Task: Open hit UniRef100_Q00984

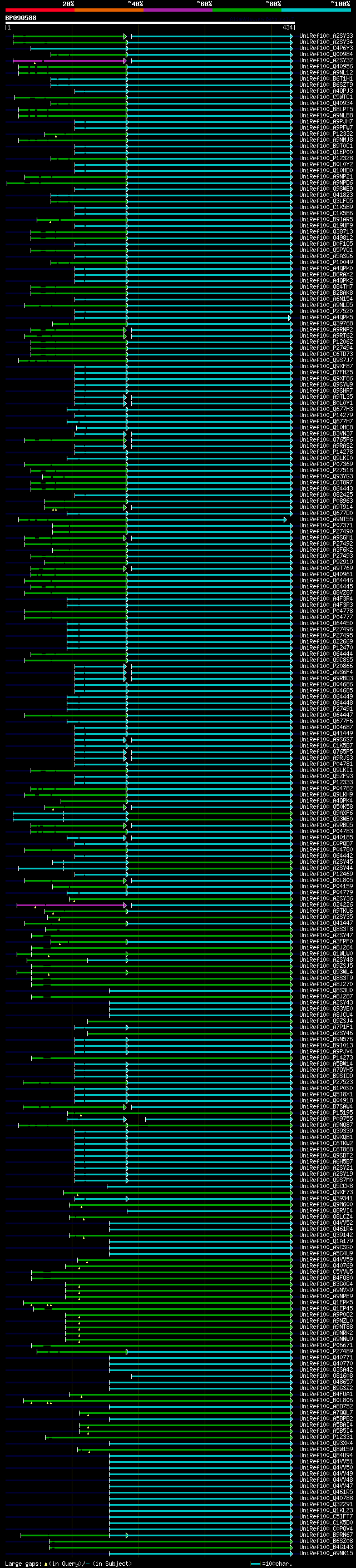Action: (x=326, y=54)
